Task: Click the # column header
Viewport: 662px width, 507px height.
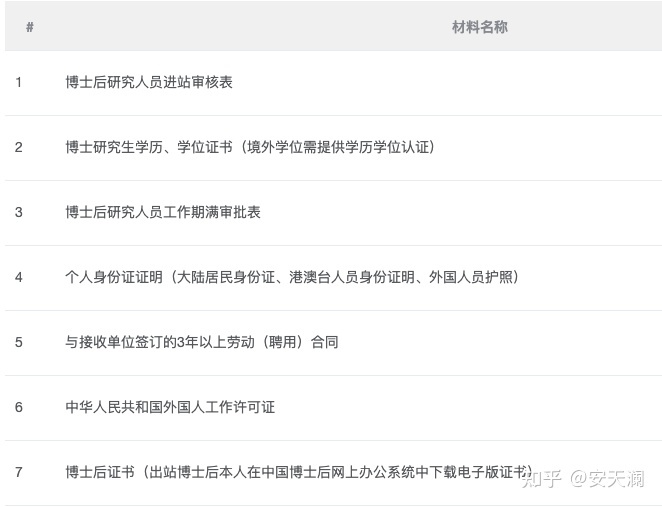Action: coord(30,27)
